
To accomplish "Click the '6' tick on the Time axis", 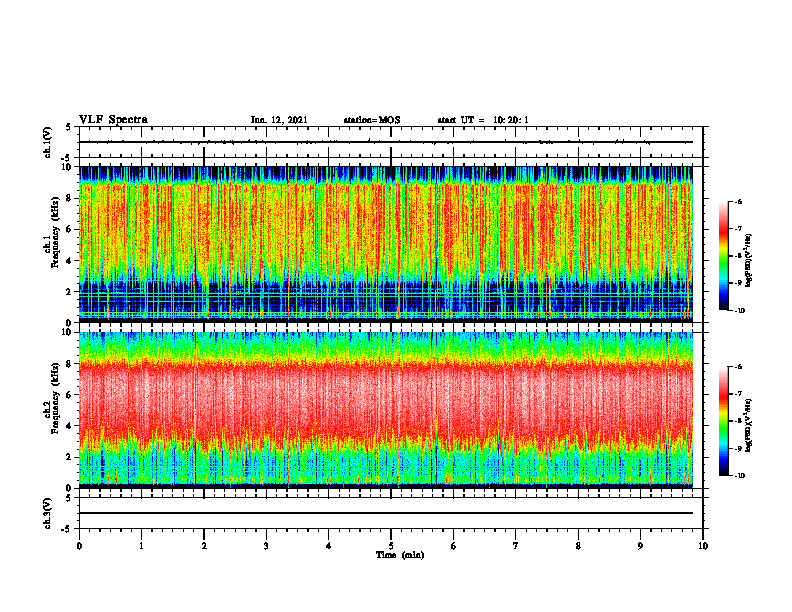I will click(454, 546).
